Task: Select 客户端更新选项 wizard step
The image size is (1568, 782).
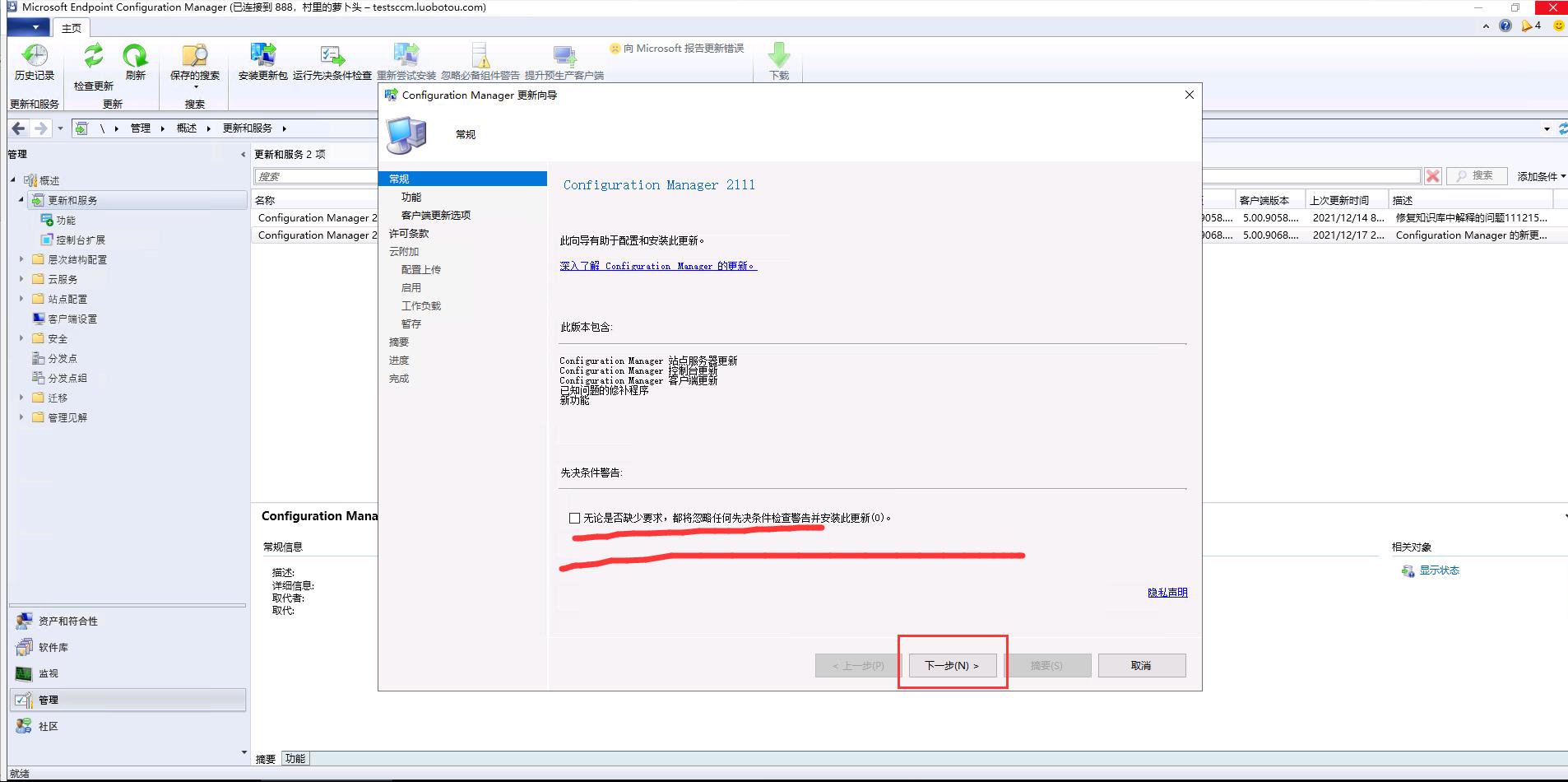Action: click(436, 215)
